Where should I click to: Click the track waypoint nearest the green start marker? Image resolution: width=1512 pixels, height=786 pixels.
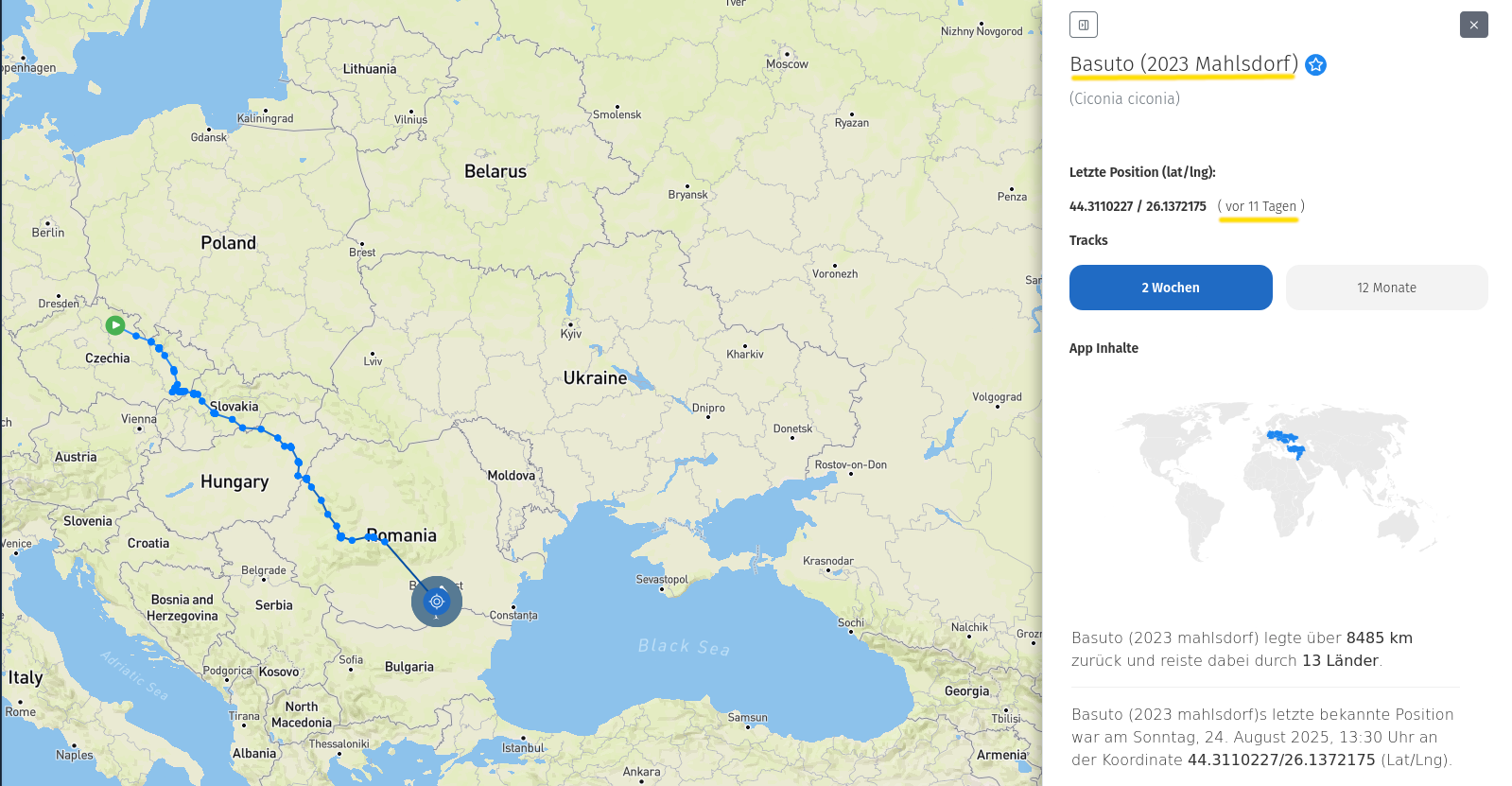pyautogui.click(x=137, y=336)
